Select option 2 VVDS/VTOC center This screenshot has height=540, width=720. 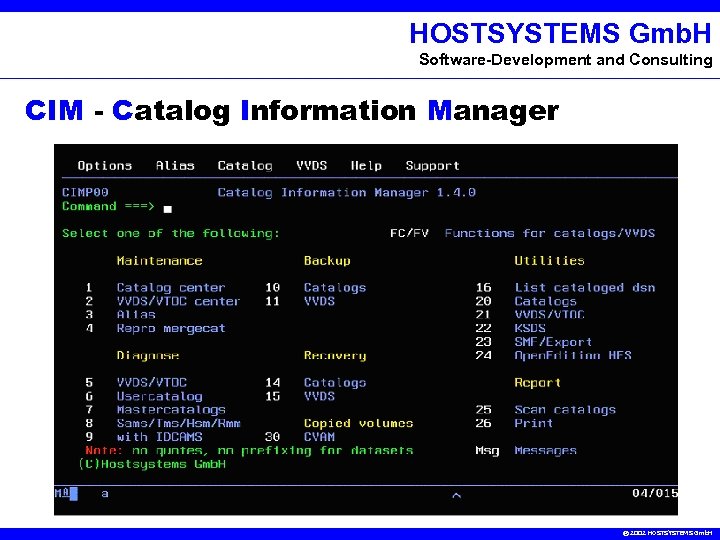click(x=163, y=301)
